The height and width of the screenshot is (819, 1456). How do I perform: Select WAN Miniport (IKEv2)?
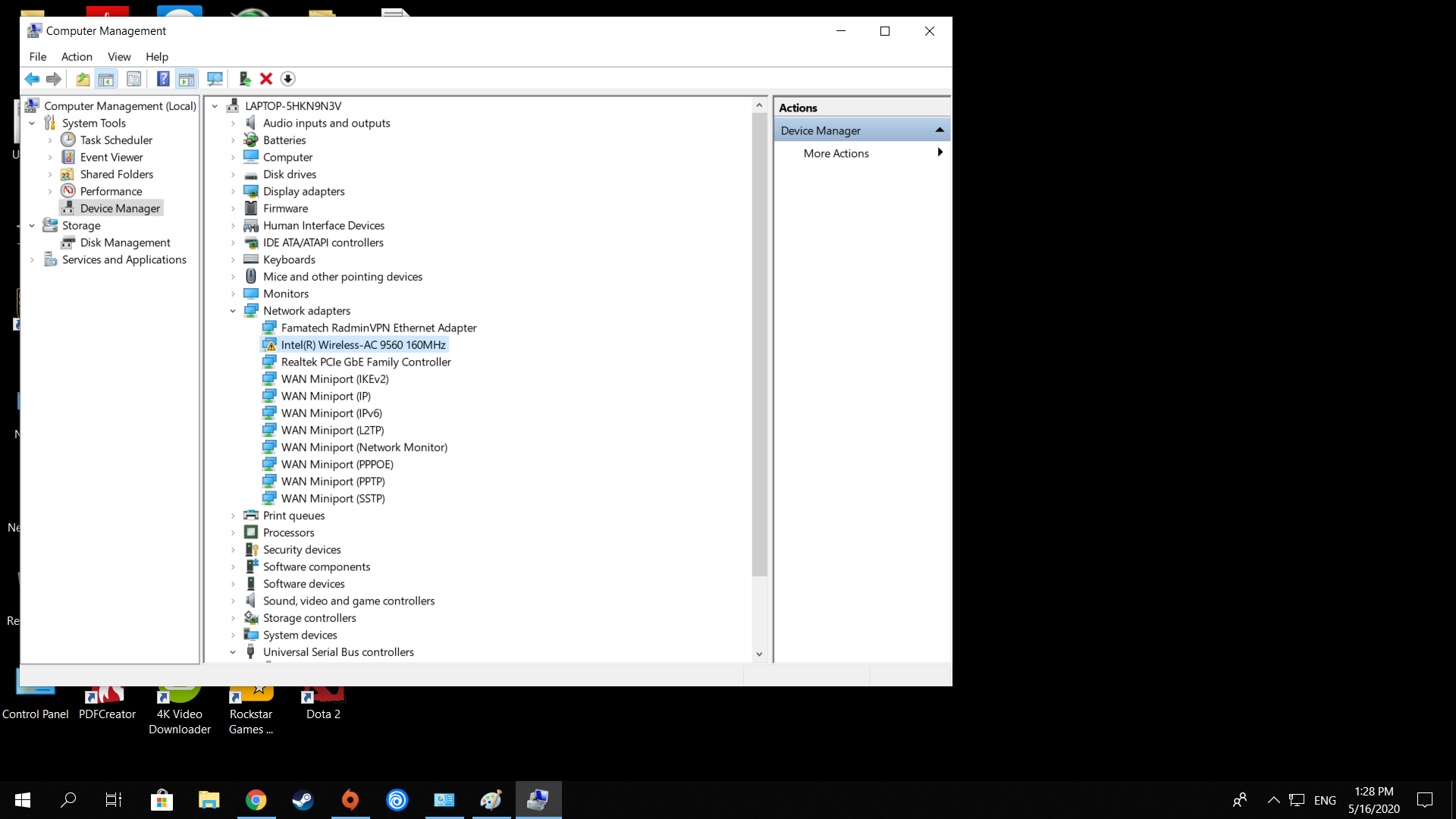(334, 379)
